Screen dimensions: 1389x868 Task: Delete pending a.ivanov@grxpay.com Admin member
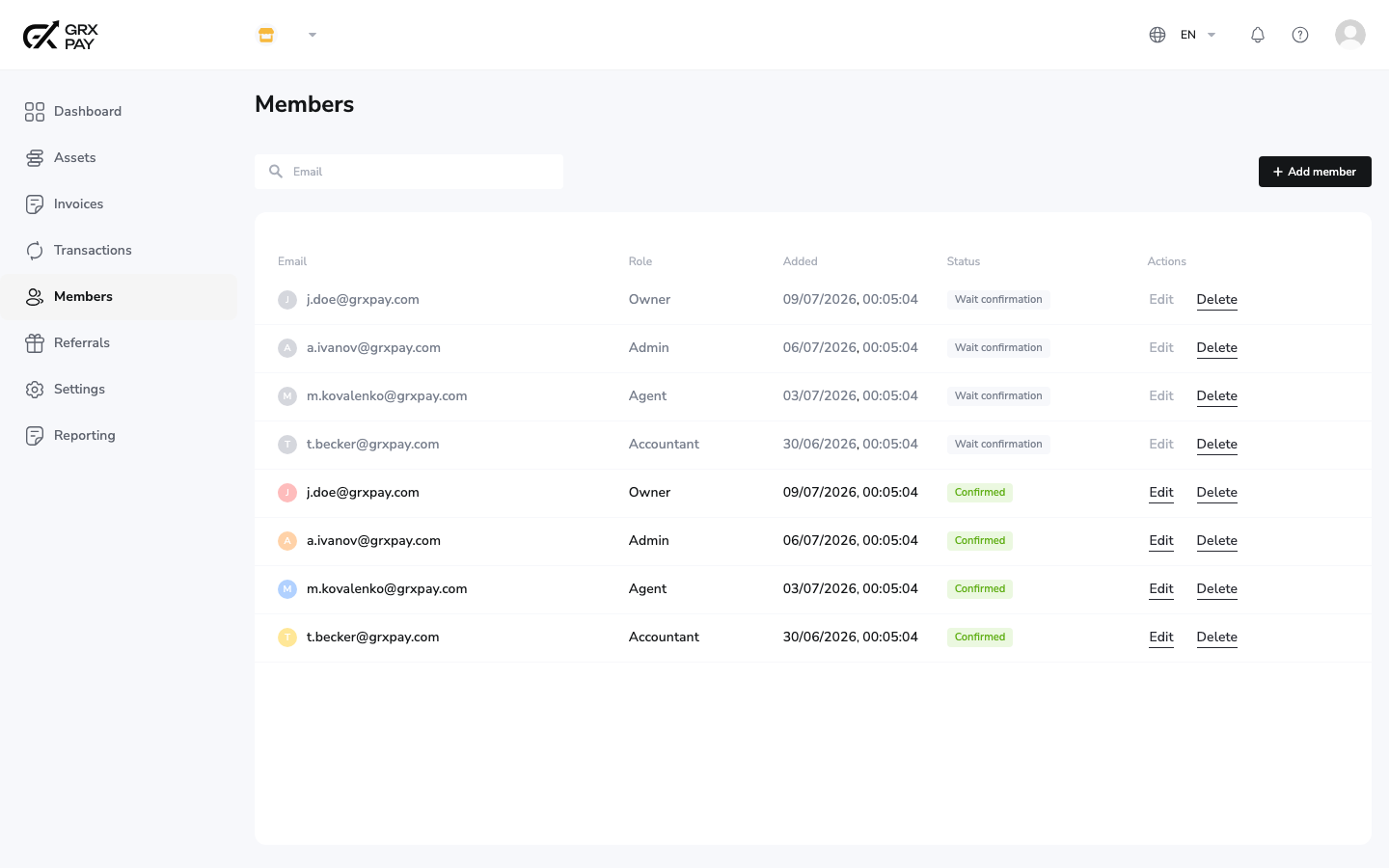click(1216, 348)
